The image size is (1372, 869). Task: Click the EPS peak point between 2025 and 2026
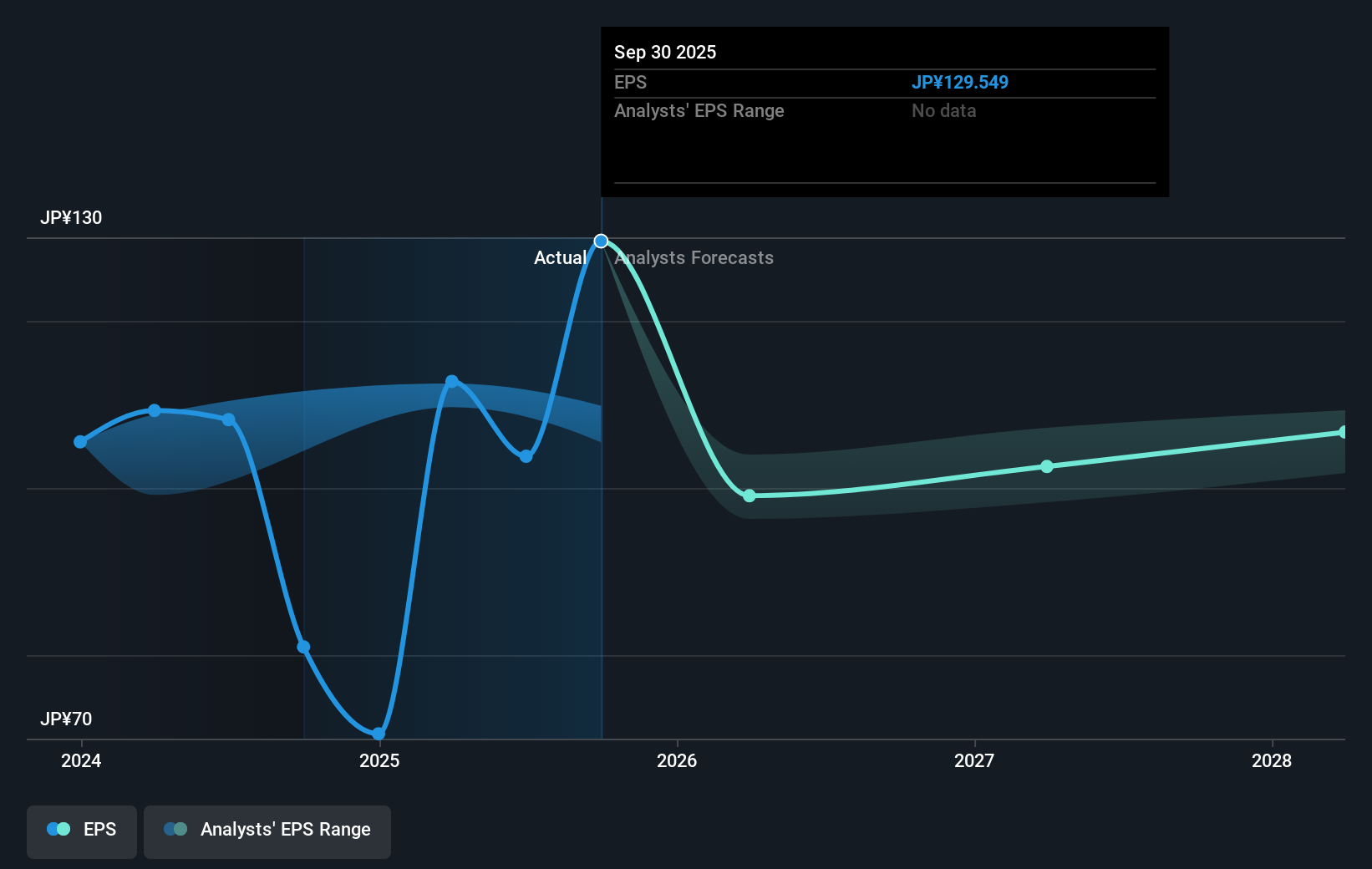pyautogui.click(x=452, y=382)
